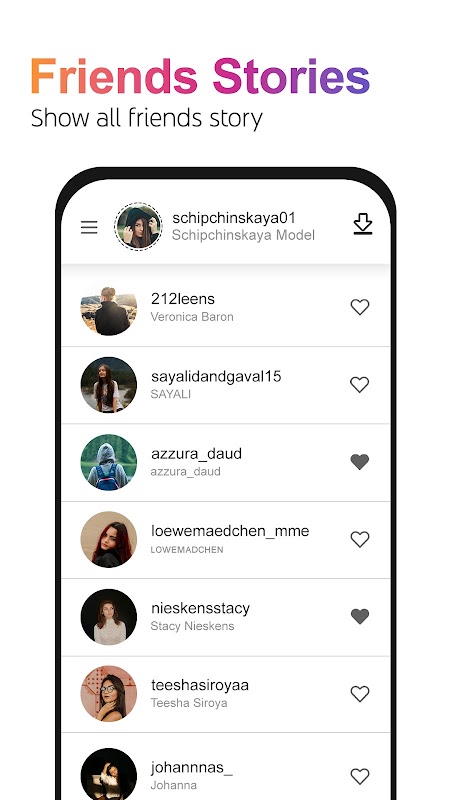Open sayalidandgaval15 profile thumbnail
Viewport: 450px width, 800px height.
pos(109,385)
